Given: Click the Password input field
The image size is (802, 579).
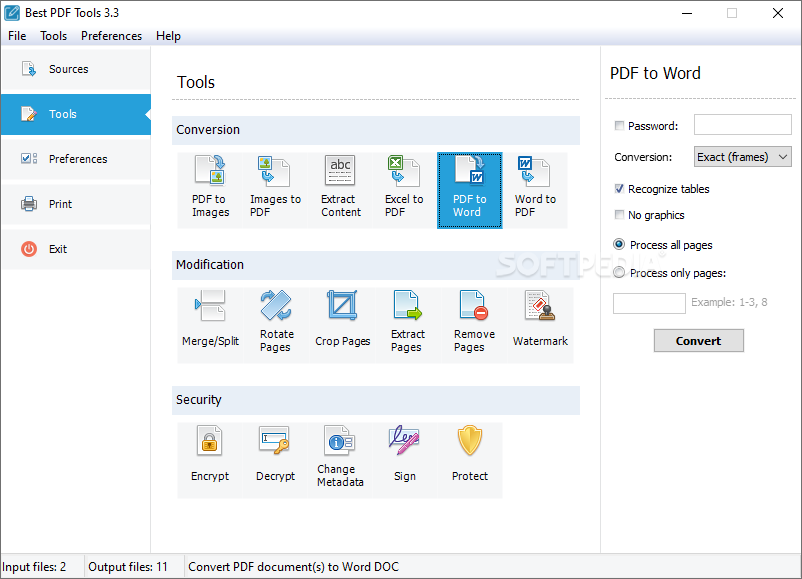Looking at the screenshot, I should [x=743, y=125].
